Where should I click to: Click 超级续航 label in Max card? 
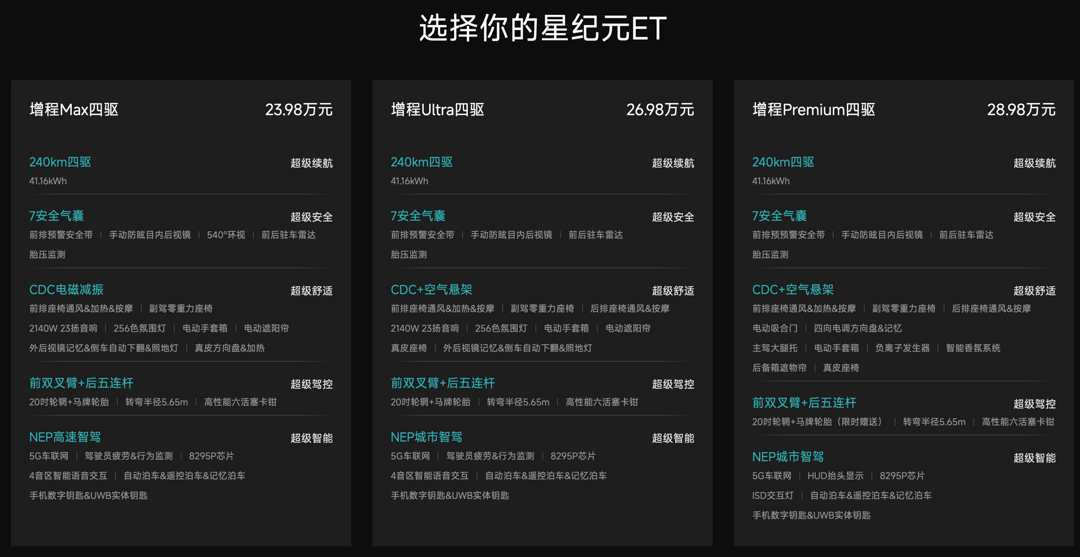[311, 163]
